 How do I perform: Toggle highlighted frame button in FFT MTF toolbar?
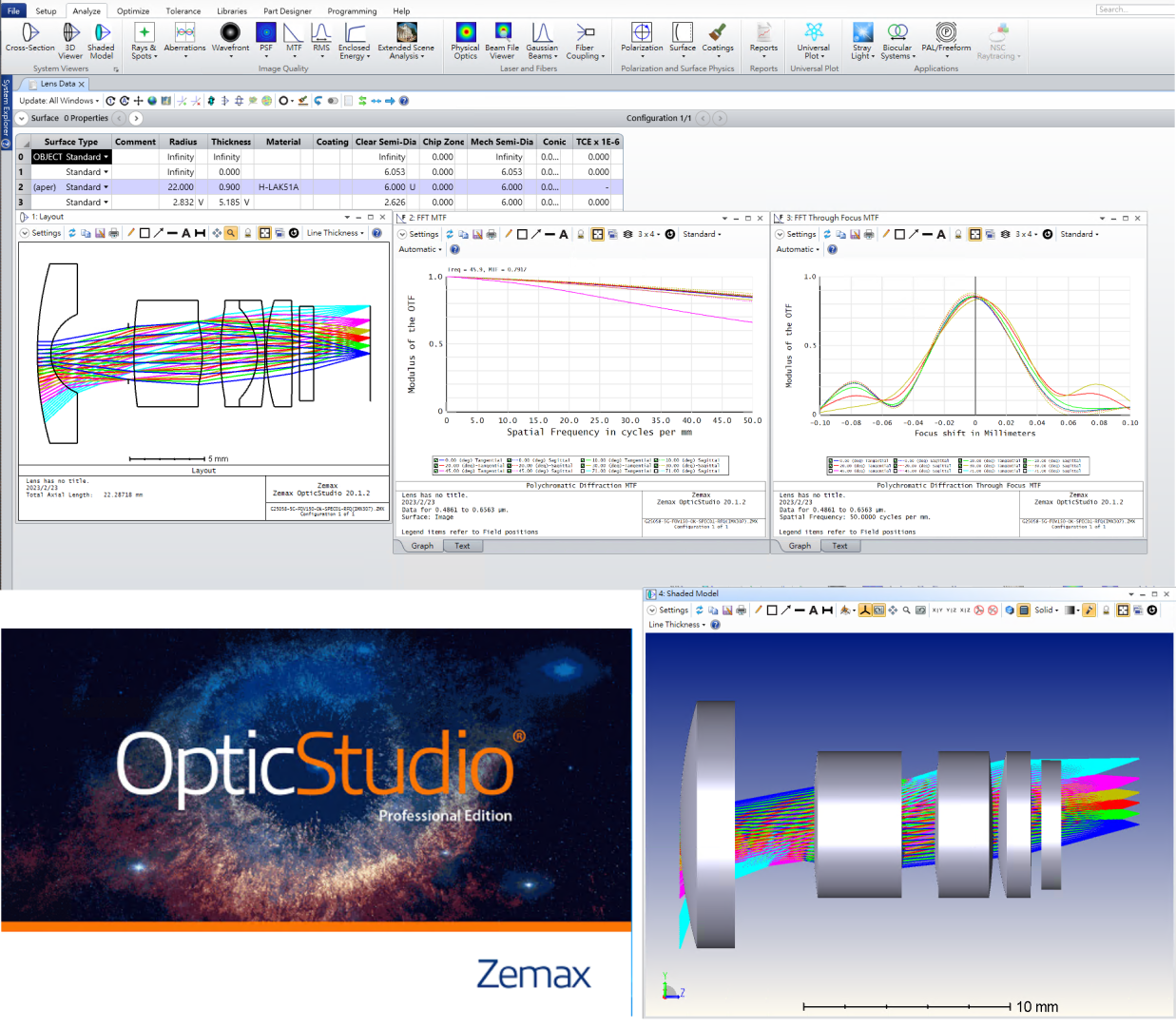tap(597, 234)
